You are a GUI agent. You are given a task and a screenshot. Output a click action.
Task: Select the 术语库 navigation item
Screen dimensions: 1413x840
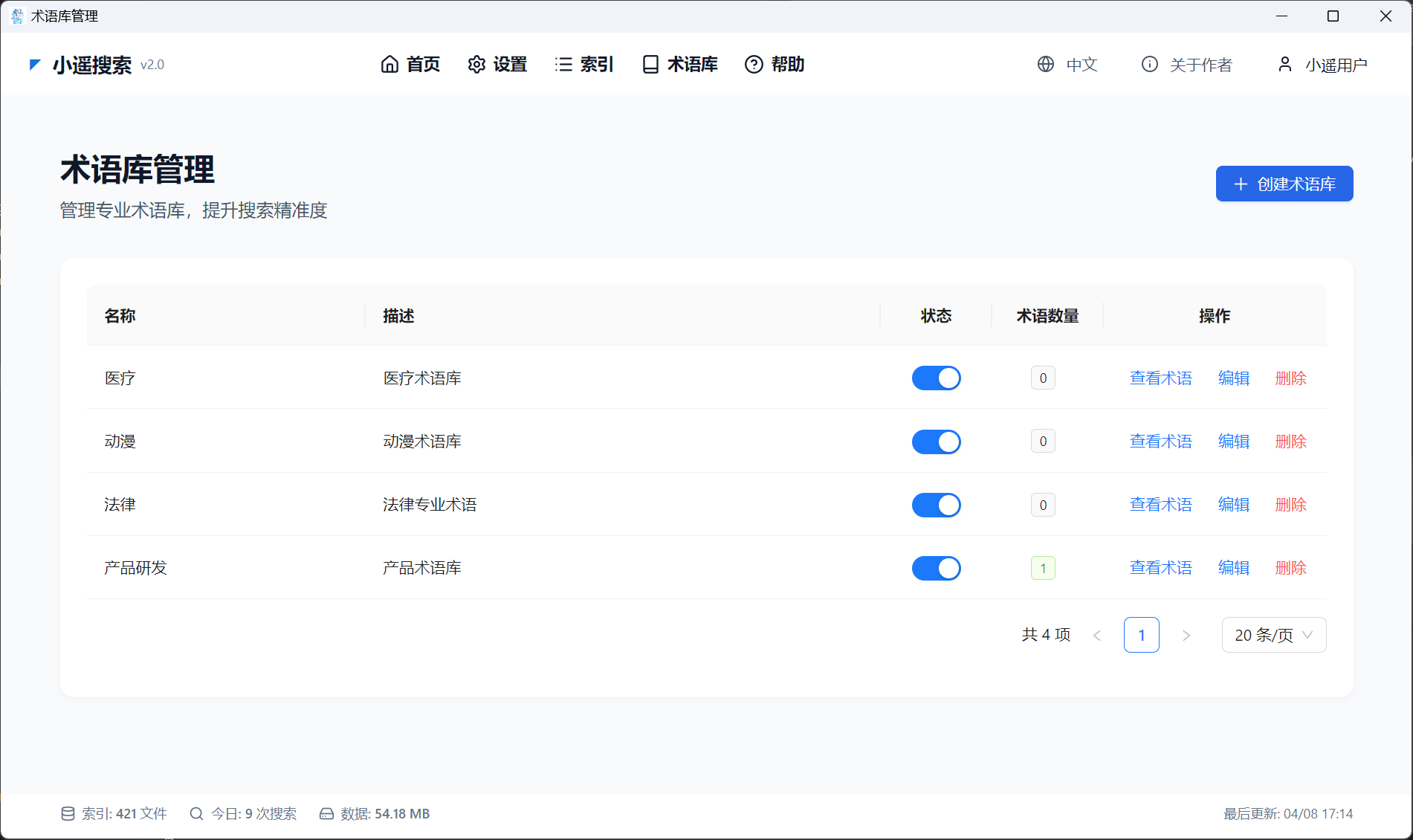pyautogui.click(x=680, y=65)
